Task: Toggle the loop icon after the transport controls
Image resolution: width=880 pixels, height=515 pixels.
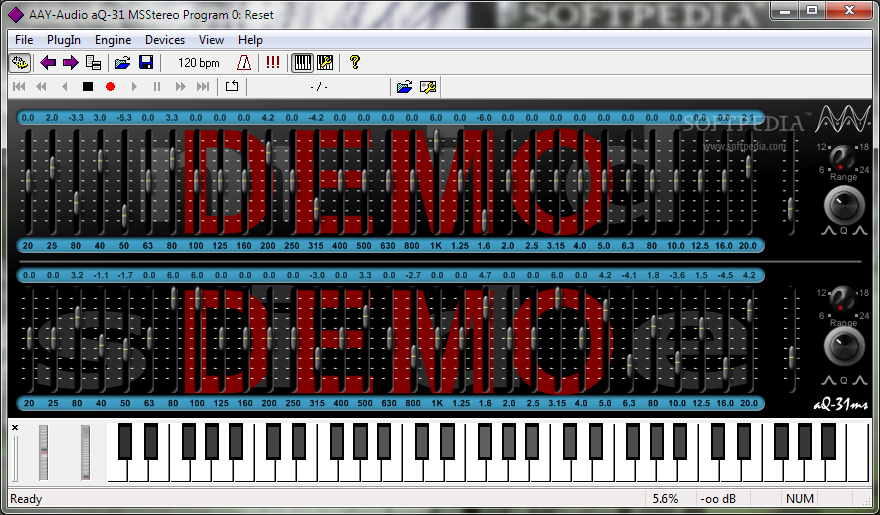Action: pos(232,86)
